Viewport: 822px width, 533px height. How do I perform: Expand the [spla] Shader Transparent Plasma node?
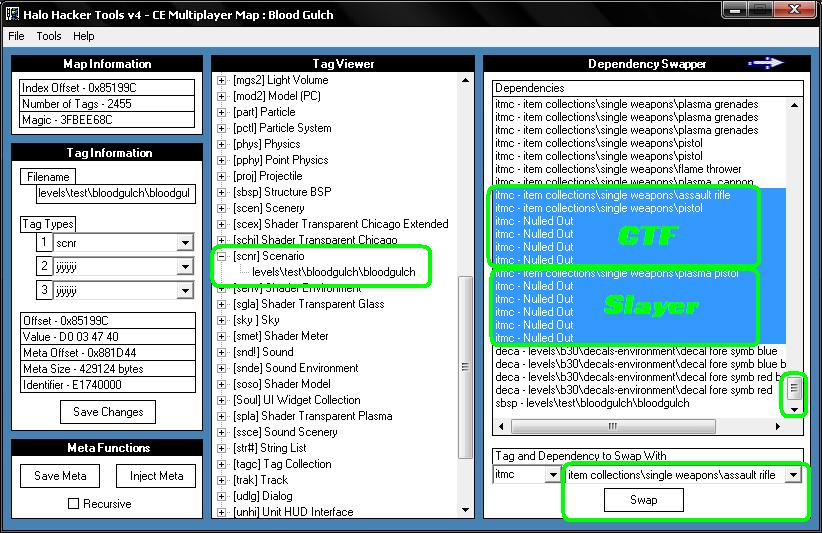pyautogui.click(x=222, y=416)
